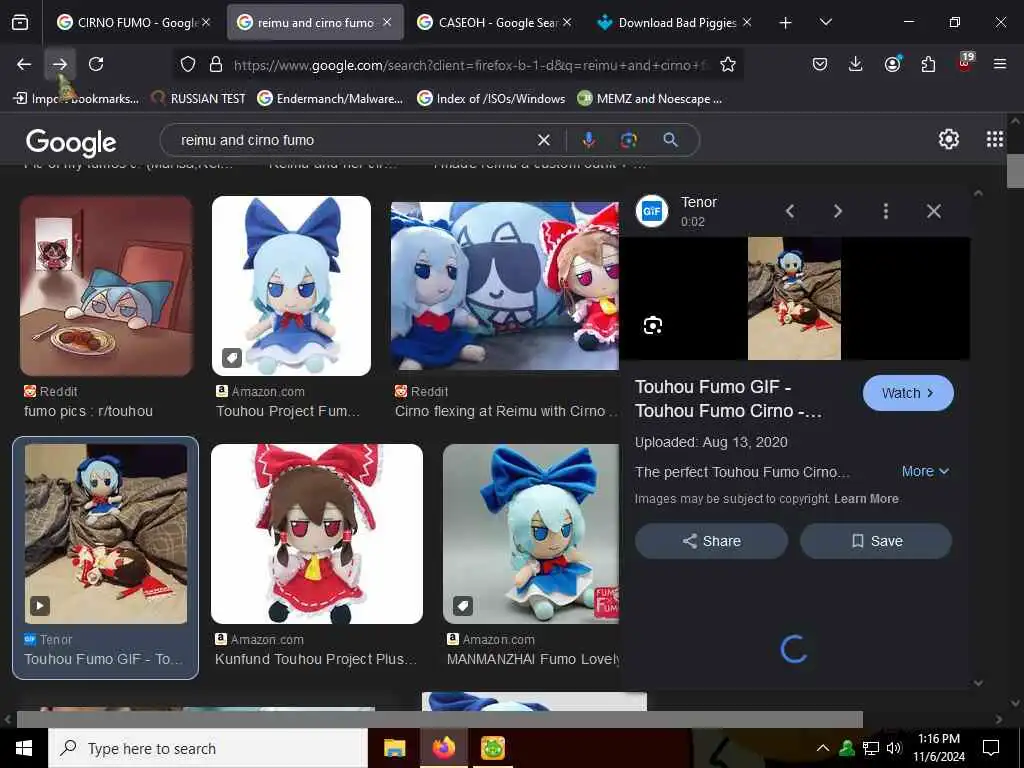Go to Google home via logo
Viewport: 1024px width, 768px height.
click(71, 142)
